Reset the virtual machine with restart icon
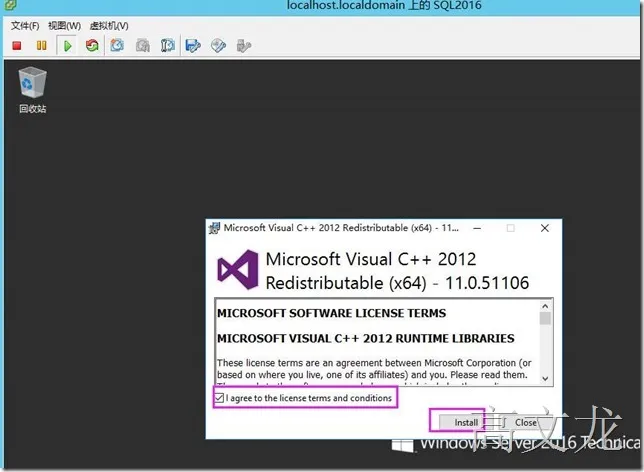 pos(92,45)
